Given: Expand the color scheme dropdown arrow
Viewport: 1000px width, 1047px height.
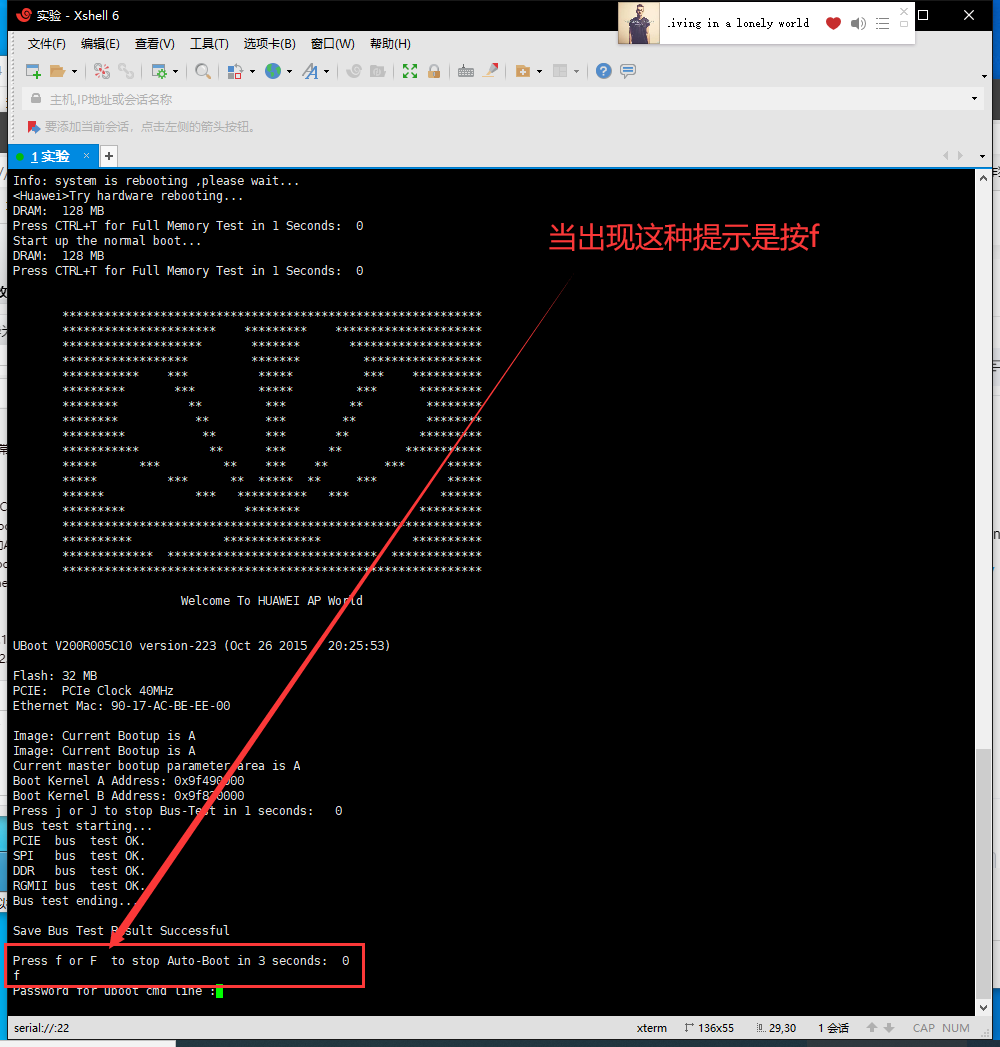Looking at the screenshot, I should [252, 71].
